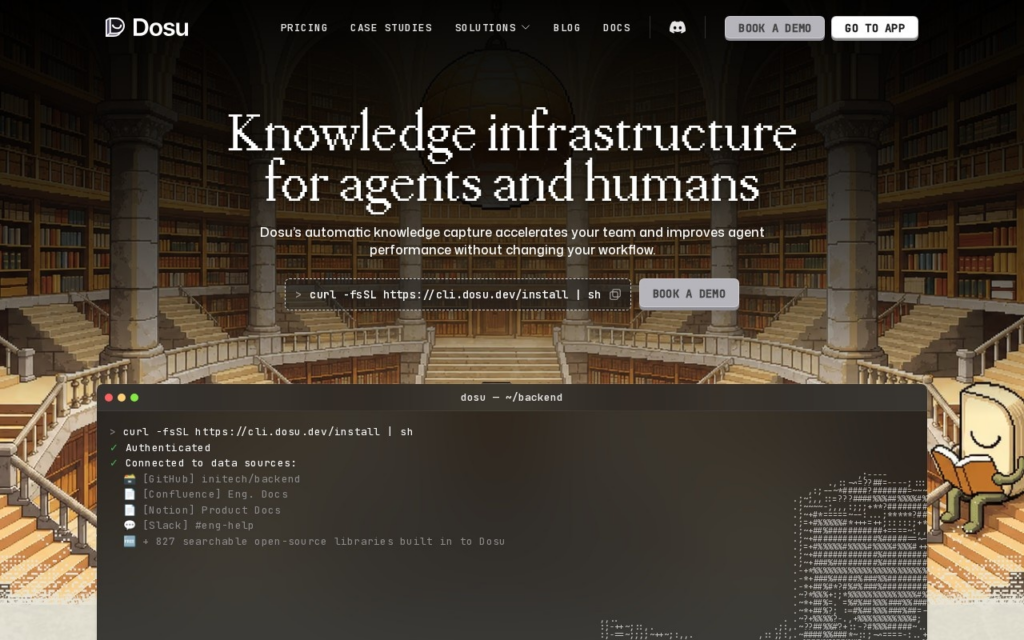Click the subheadline about automatic knowledge capture
The height and width of the screenshot is (640, 1024).
click(x=512, y=241)
